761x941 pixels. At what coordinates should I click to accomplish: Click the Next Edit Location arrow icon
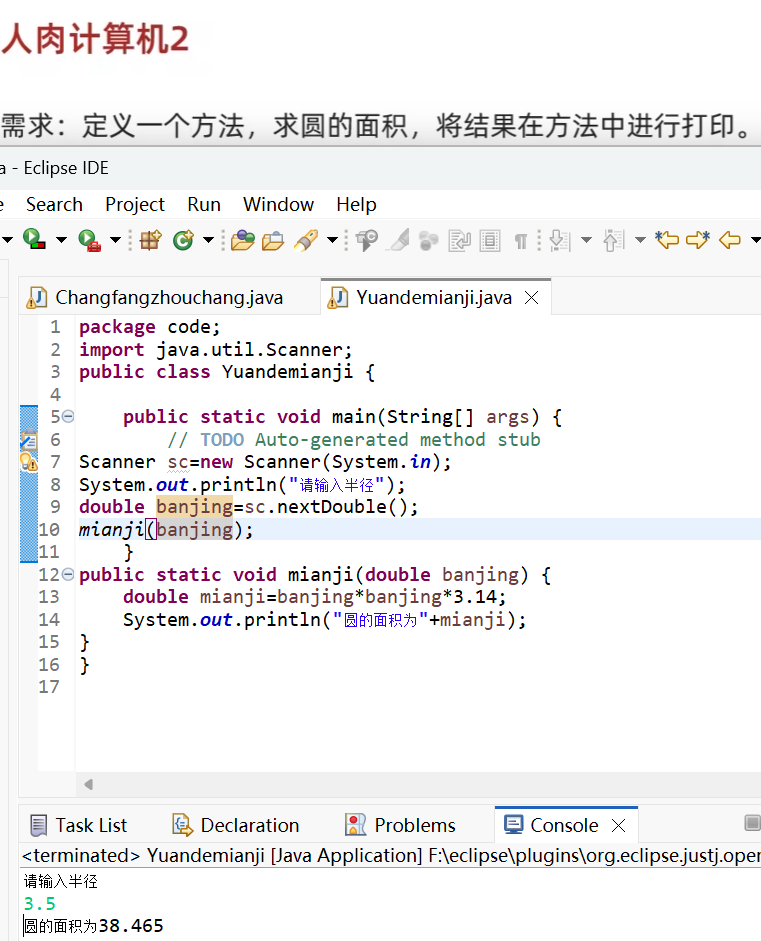click(698, 240)
